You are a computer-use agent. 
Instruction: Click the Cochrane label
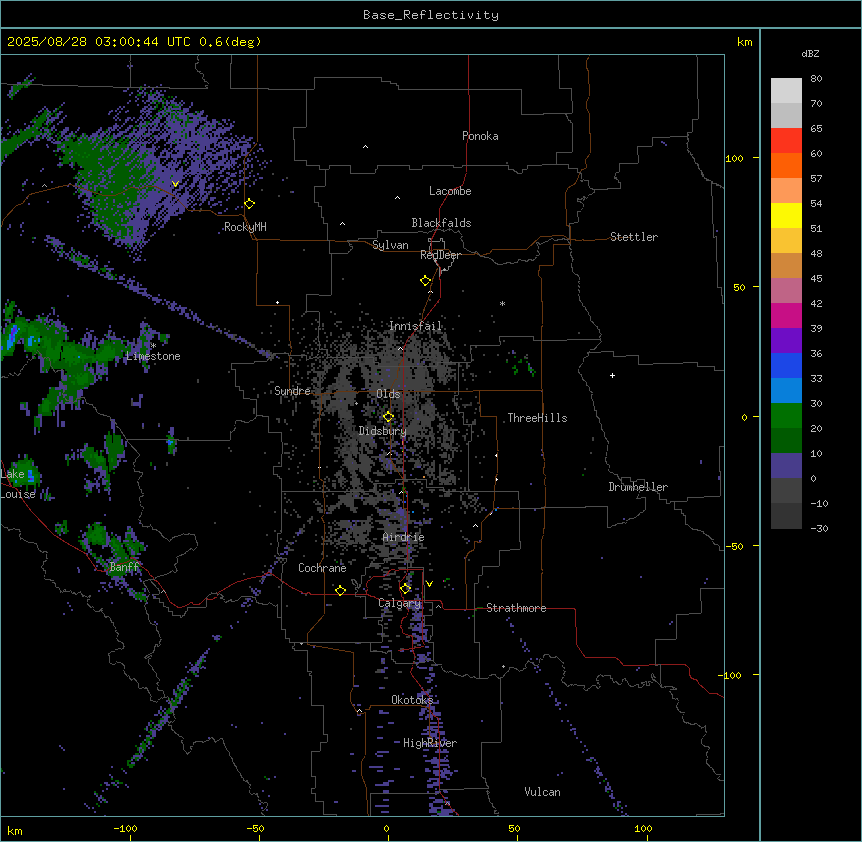click(322, 568)
